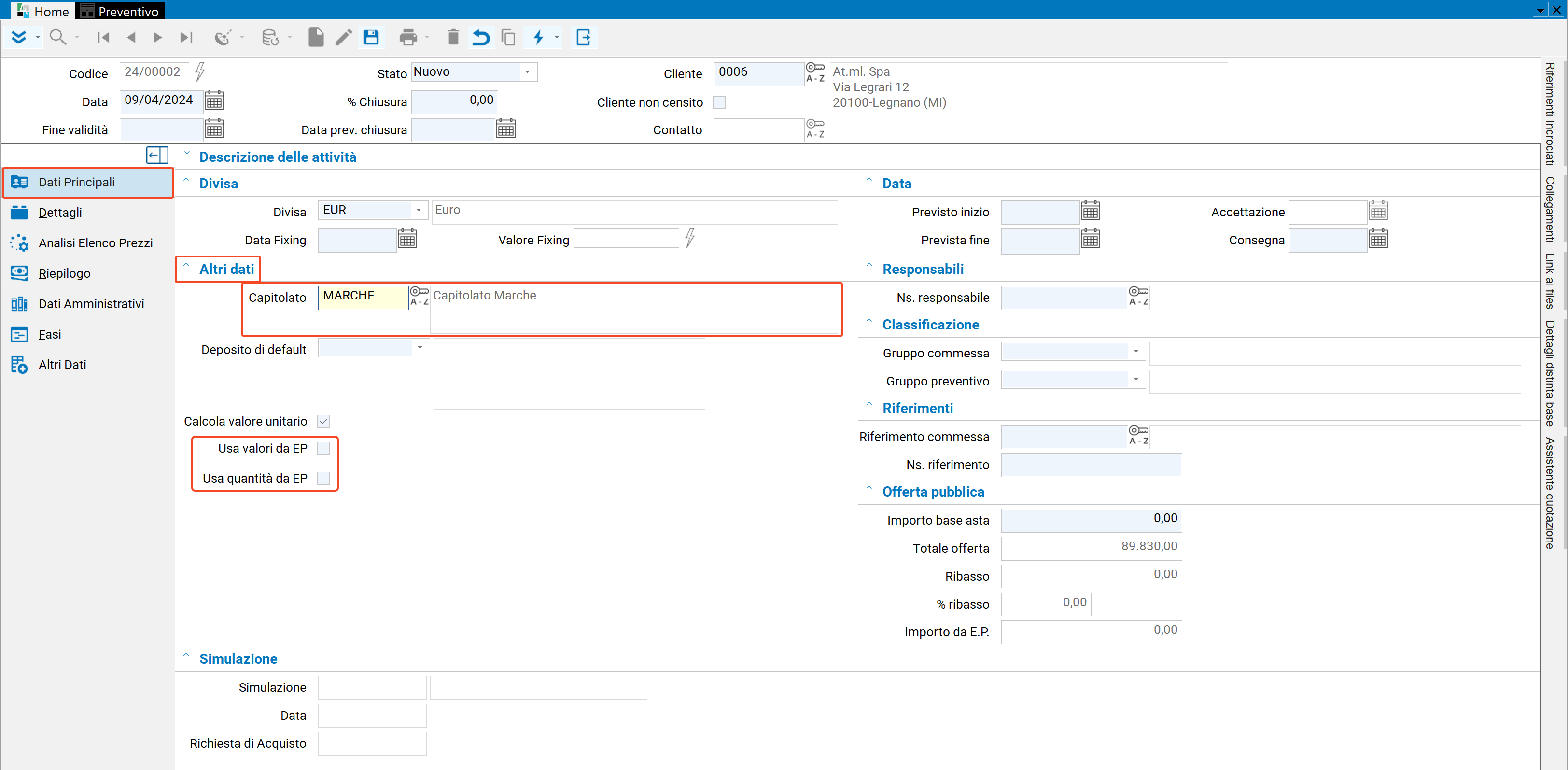Open calendar for Previsto inizio

(x=1090, y=211)
